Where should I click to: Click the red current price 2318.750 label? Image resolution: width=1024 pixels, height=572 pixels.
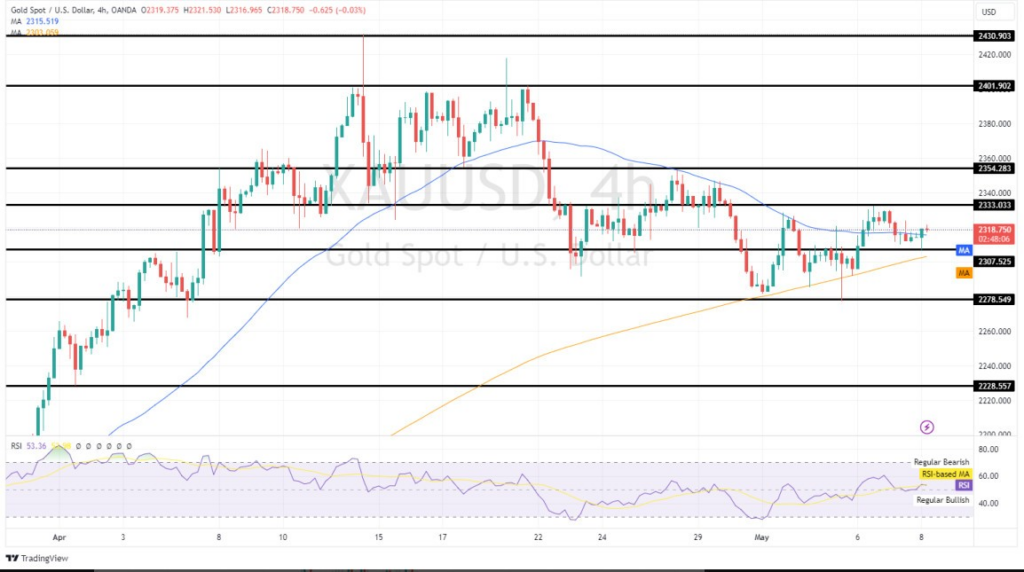pos(994,229)
